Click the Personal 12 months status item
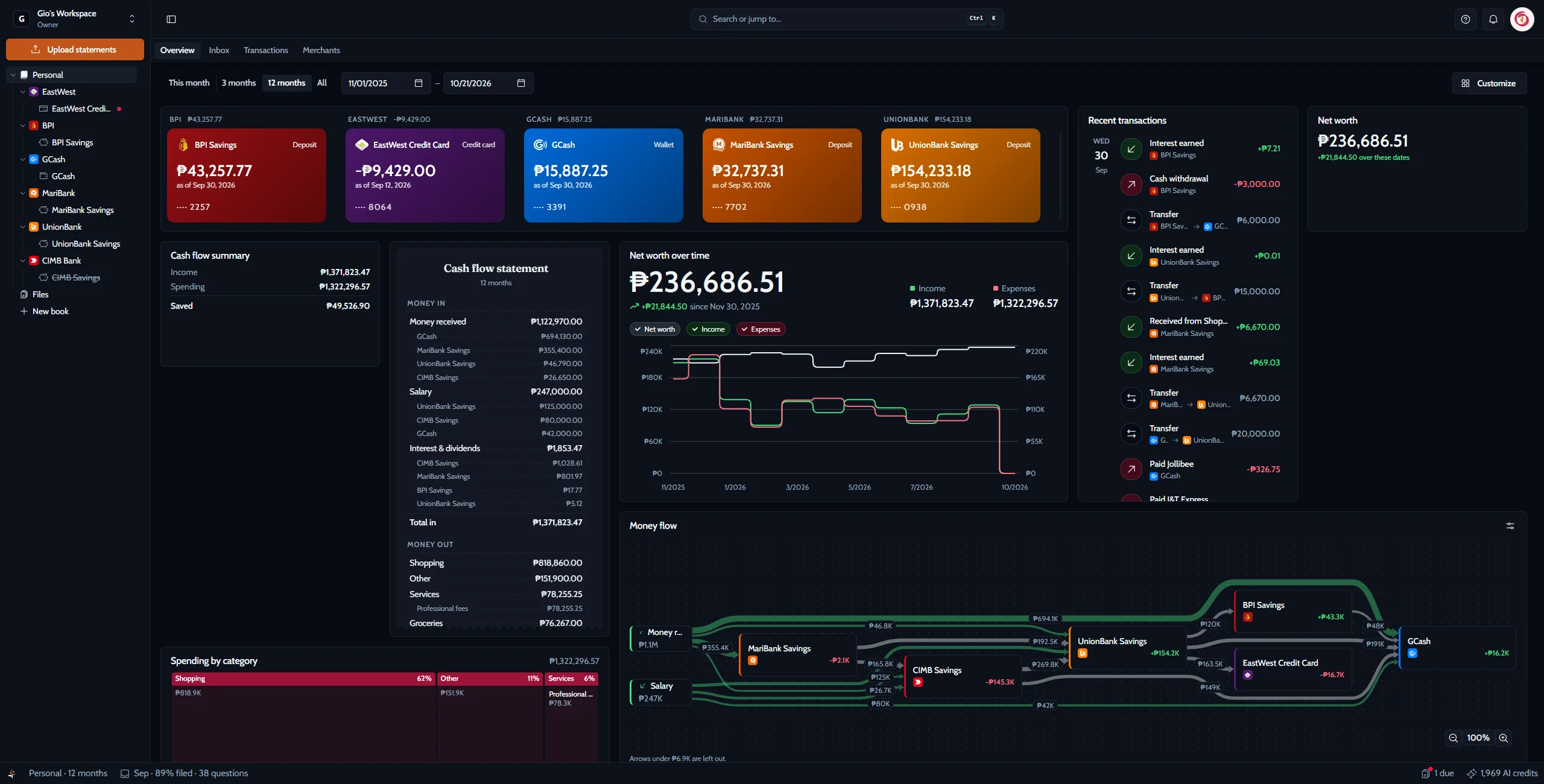The width and height of the screenshot is (1544, 784). 68,773
